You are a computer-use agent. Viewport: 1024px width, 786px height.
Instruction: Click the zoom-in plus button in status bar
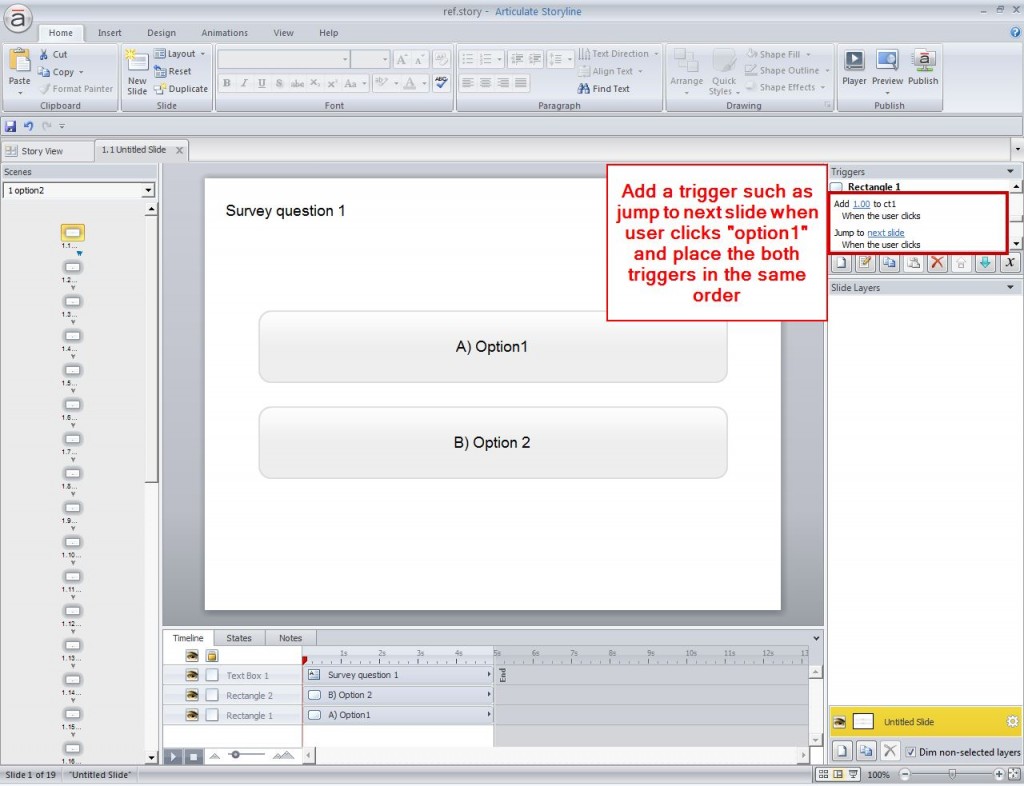(998, 774)
